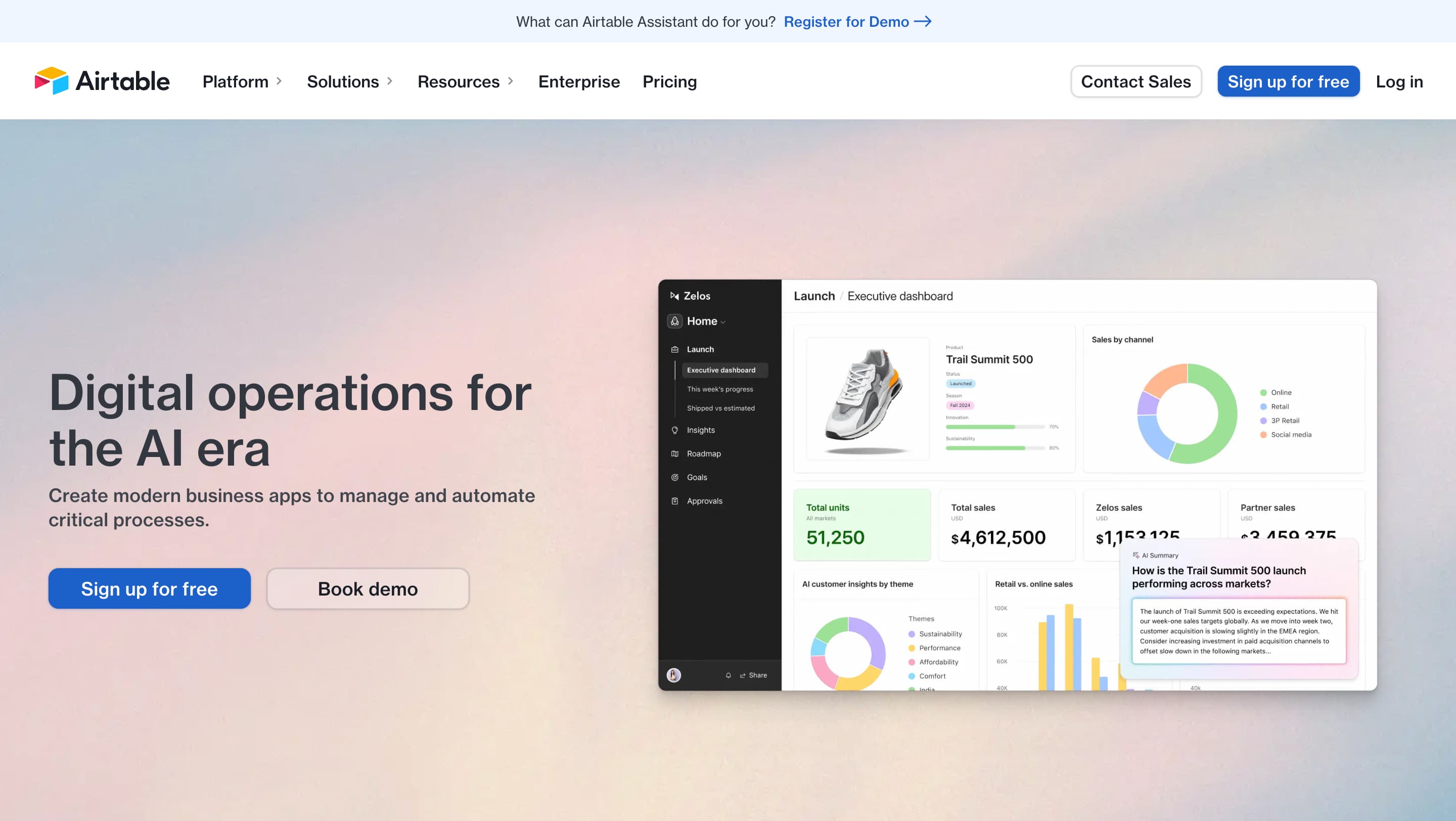The image size is (1456, 821).
Task: Go to the Enterprise page
Action: point(579,81)
